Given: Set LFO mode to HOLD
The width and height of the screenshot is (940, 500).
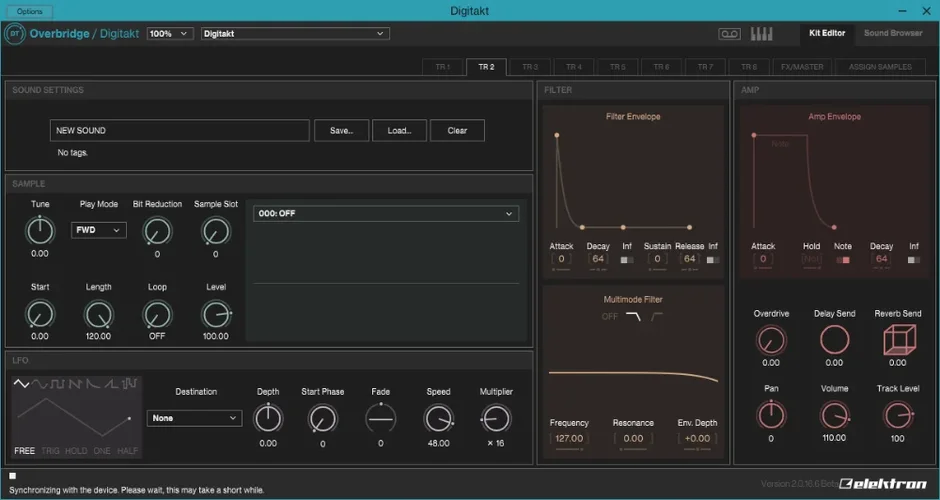Looking at the screenshot, I should point(76,451).
